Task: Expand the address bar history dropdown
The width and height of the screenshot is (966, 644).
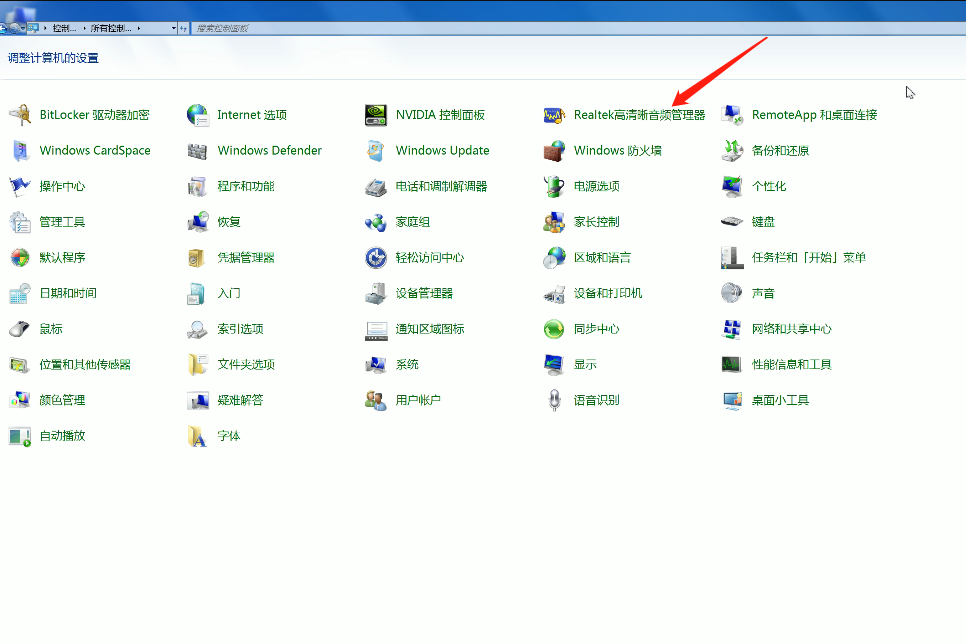Action: (174, 28)
